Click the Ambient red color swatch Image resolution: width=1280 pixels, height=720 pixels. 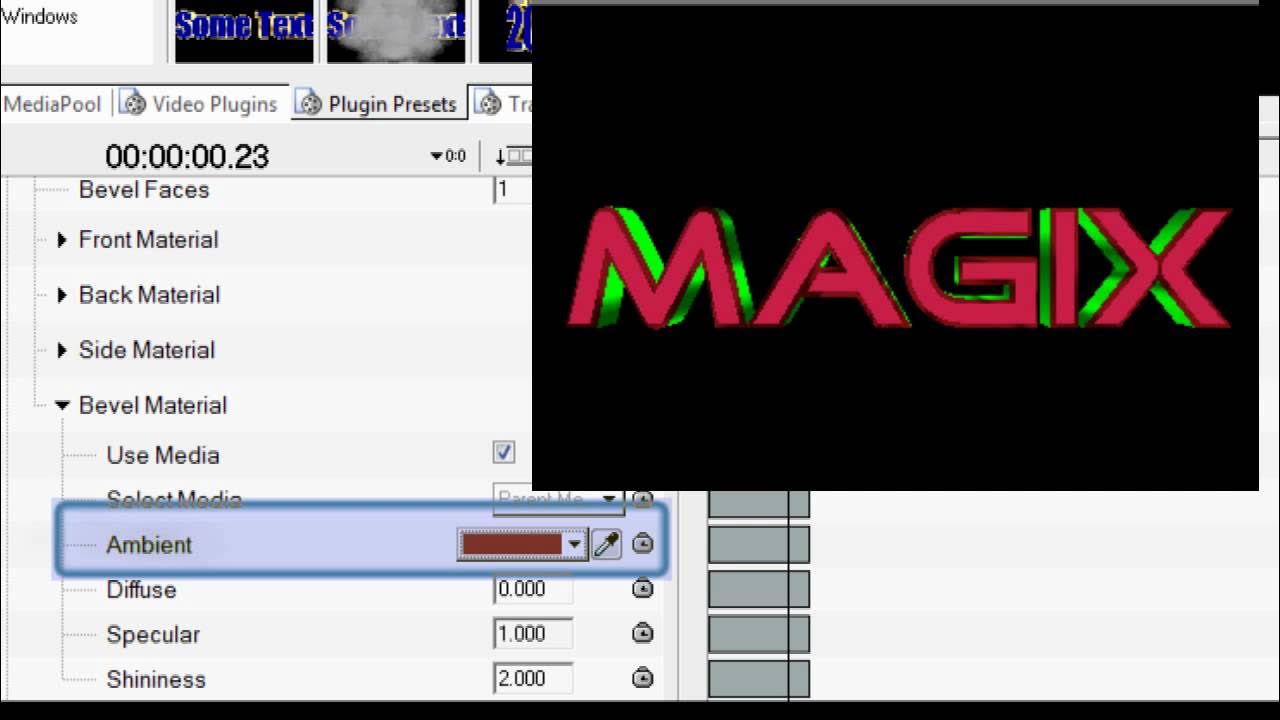[512, 544]
